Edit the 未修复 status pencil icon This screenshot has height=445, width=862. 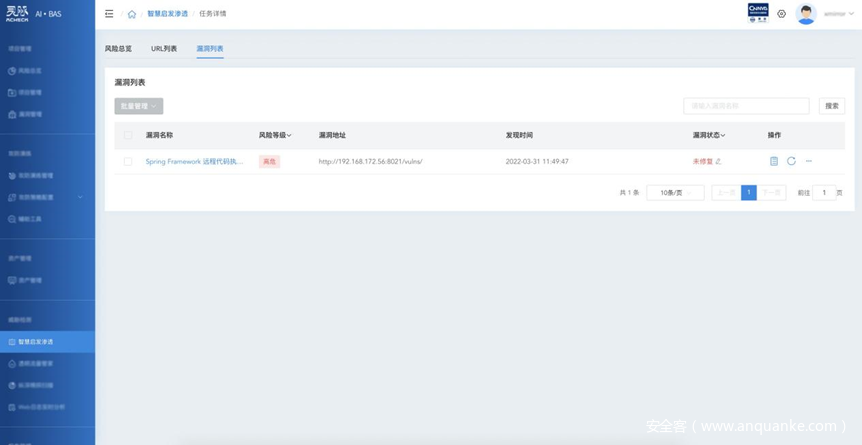tap(718, 161)
